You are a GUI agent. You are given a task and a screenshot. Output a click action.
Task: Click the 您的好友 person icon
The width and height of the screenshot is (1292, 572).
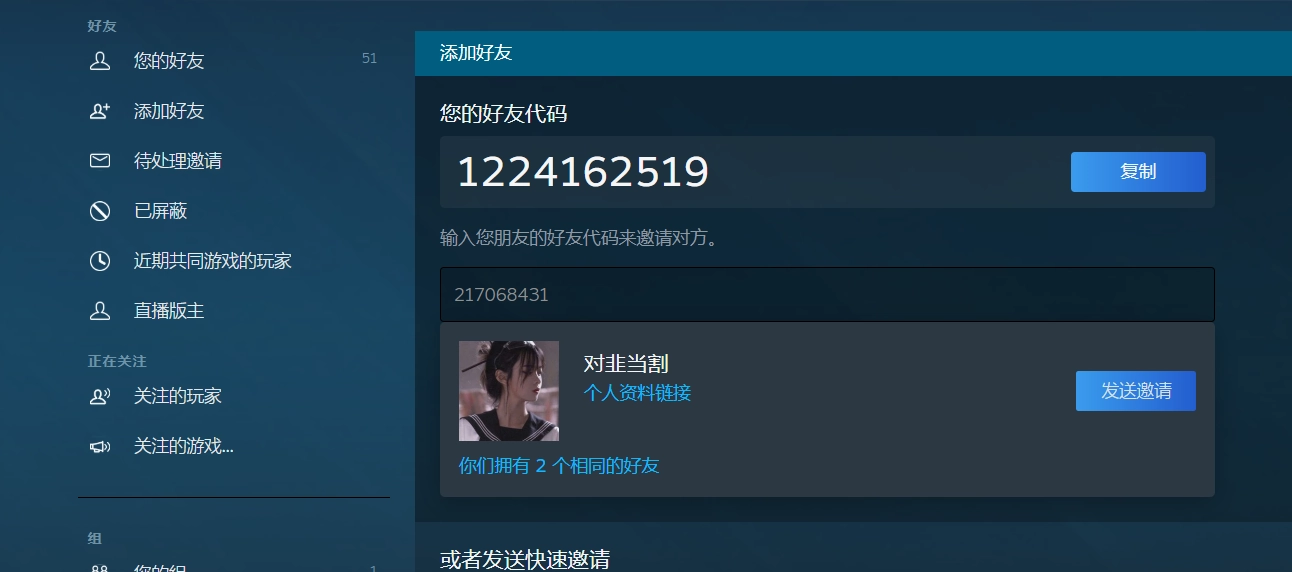100,61
